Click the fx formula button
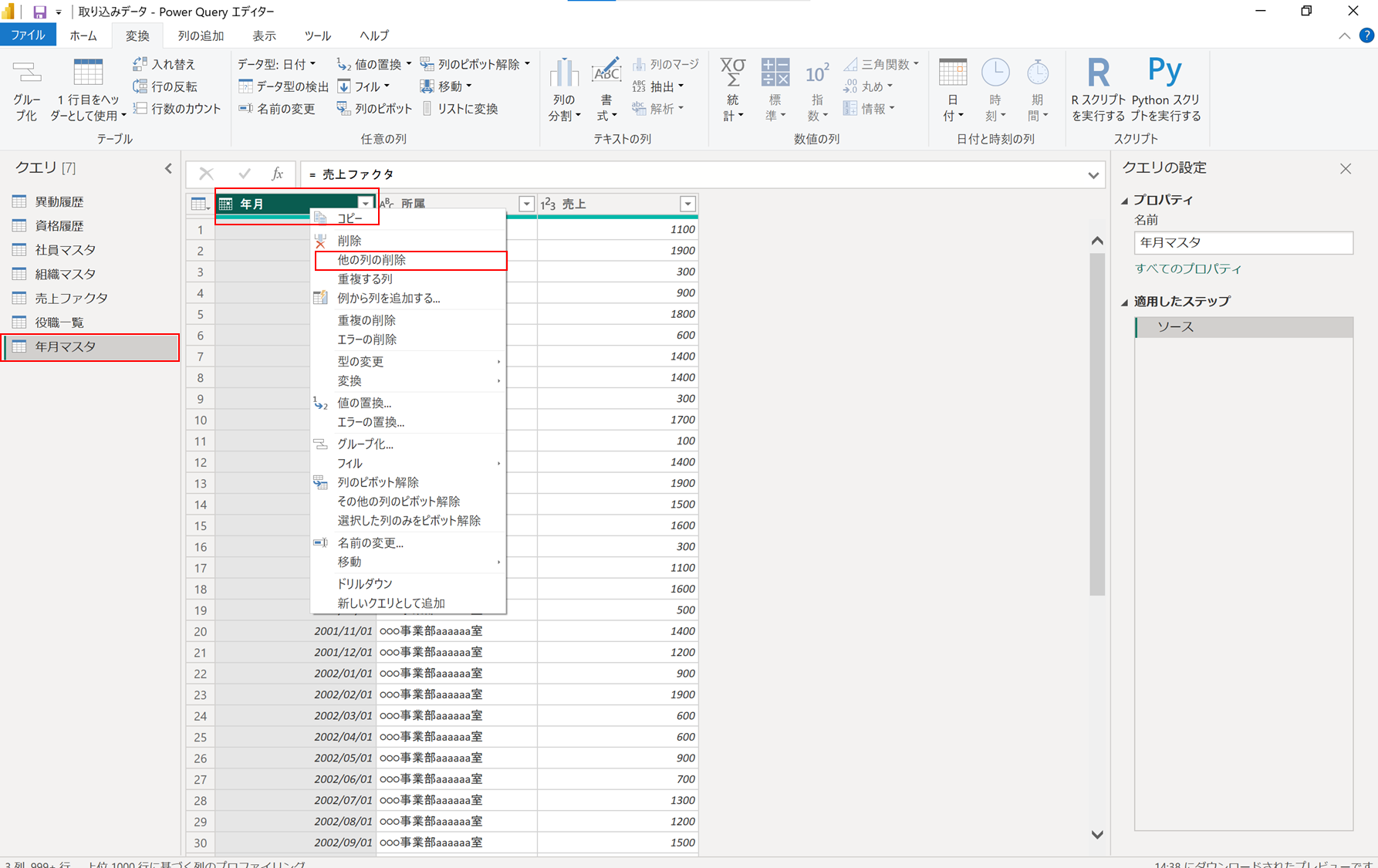1378x868 pixels. click(x=277, y=174)
